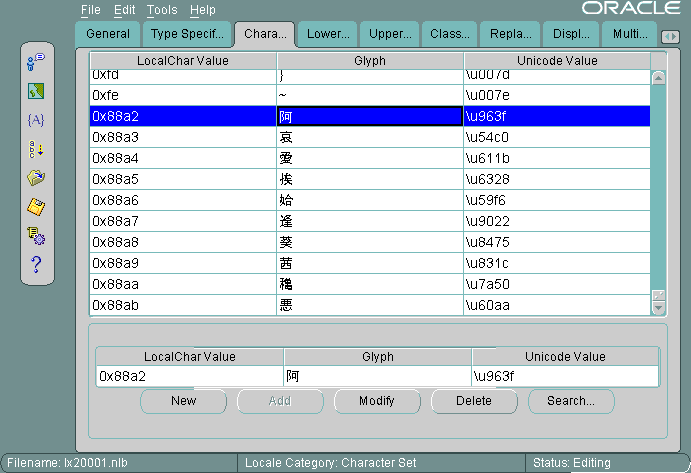Screen dimensions: 691x473
Task: Open the Tools menu
Action: click(x=161, y=10)
